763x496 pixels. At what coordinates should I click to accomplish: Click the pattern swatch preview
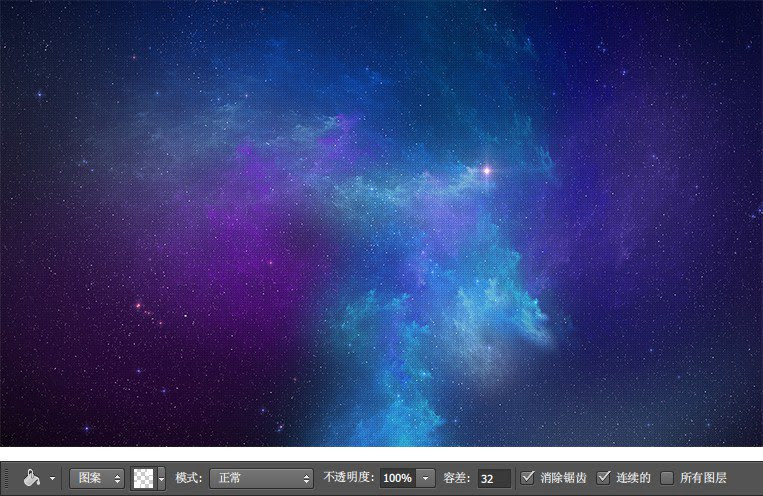click(x=144, y=478)
